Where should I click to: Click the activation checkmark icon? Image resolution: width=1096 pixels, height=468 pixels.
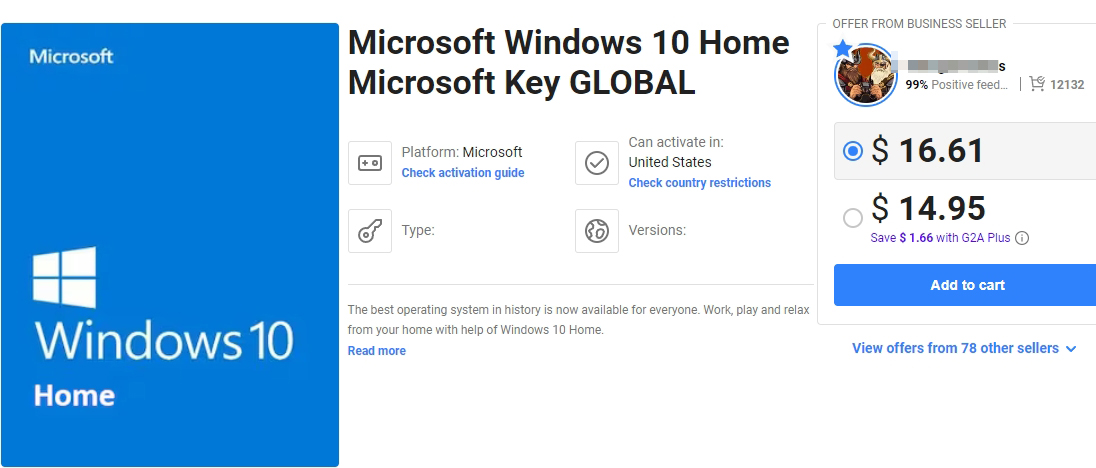pyautogui.click(x=597, y=163)
